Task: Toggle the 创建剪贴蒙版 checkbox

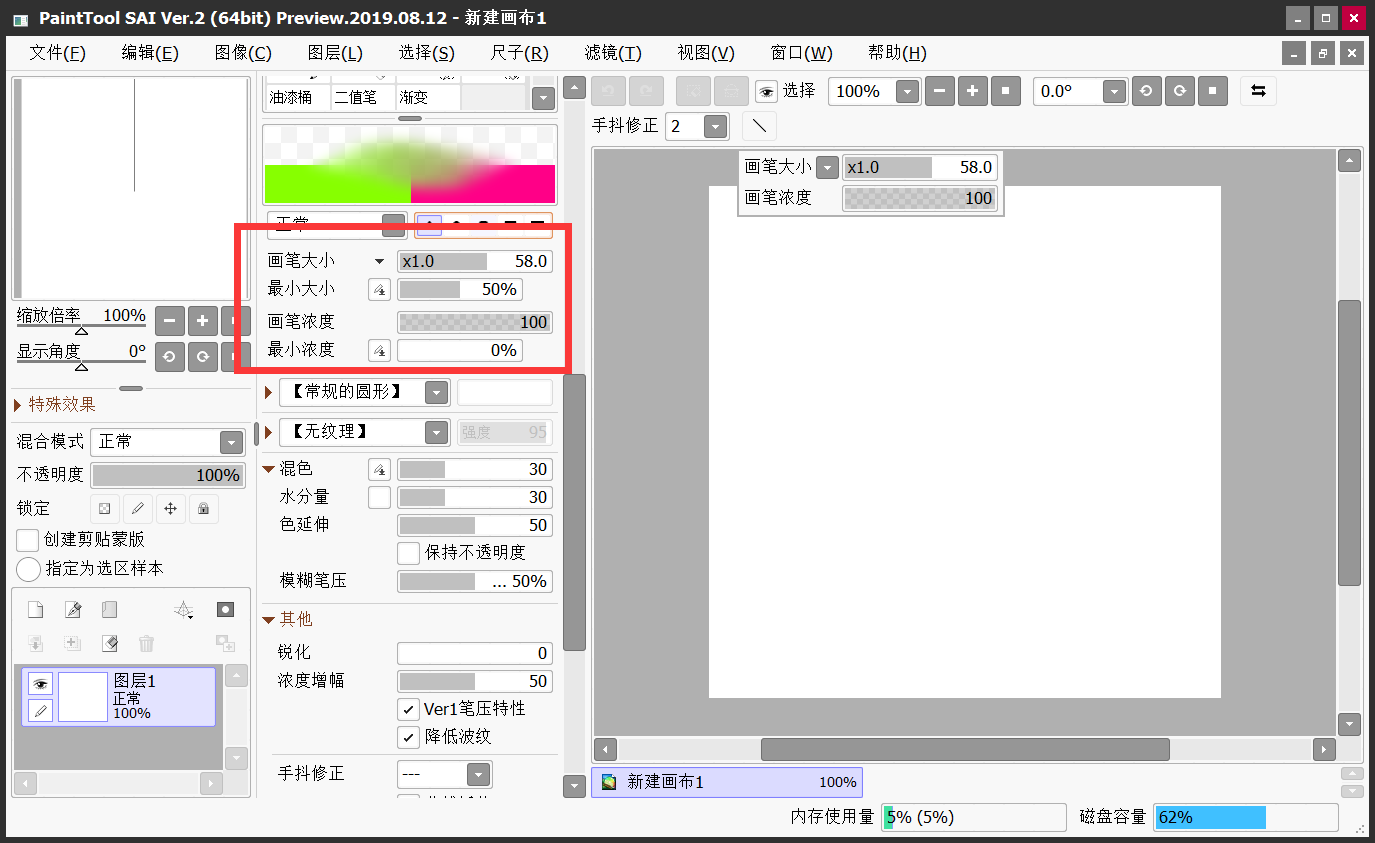Action: (x=28, y=540)
